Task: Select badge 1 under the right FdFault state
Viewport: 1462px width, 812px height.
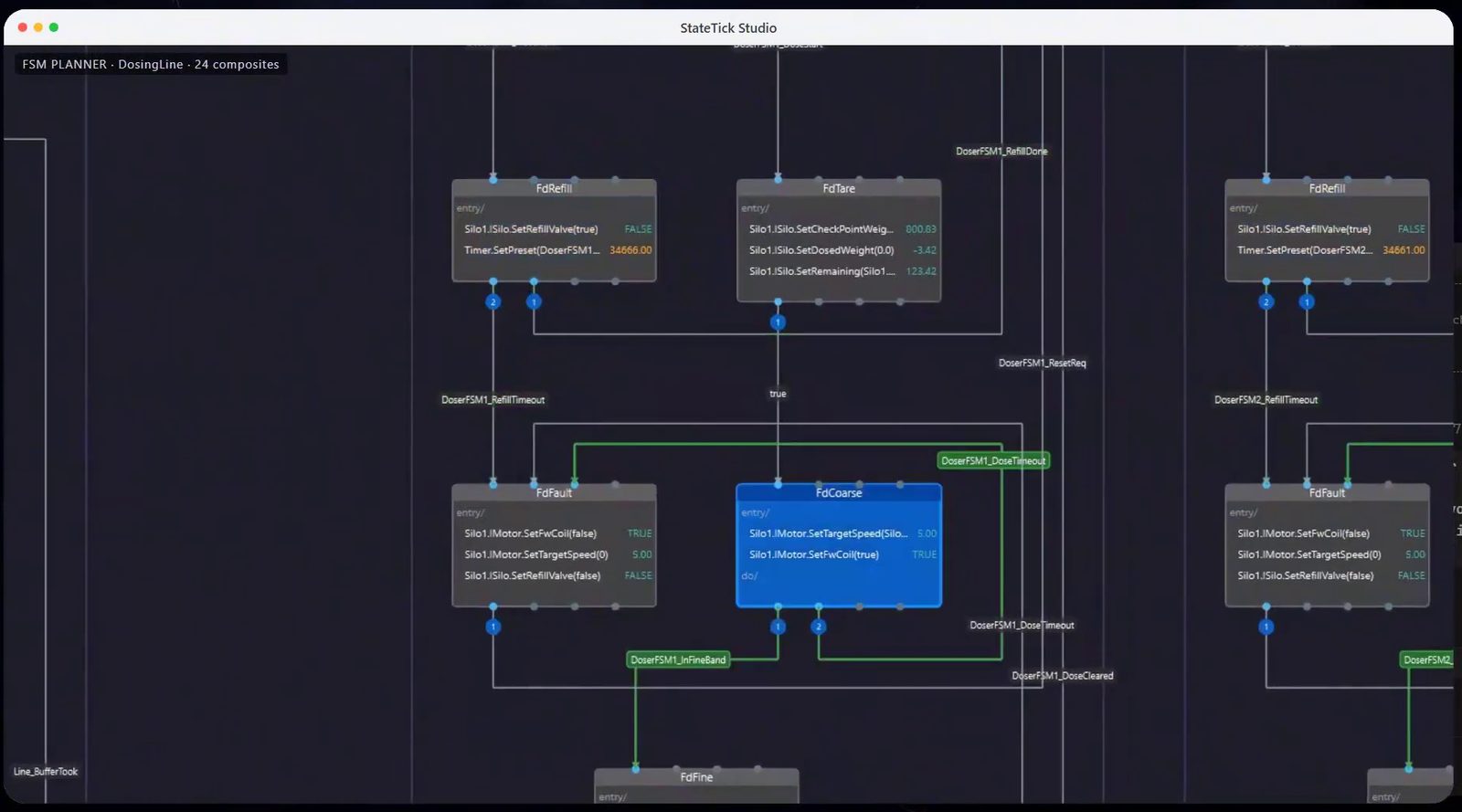Action: (x=1266, y=627)
